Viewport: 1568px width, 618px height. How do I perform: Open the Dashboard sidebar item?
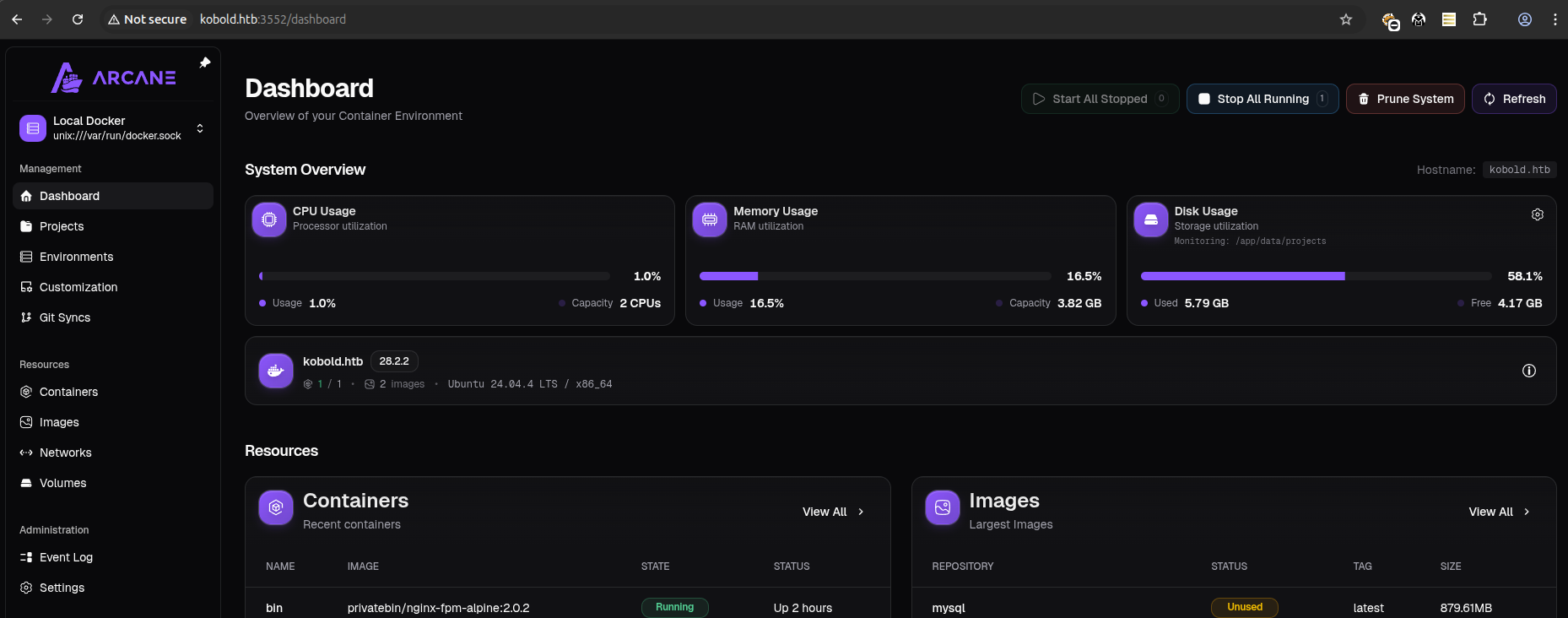tap(113, 196)
